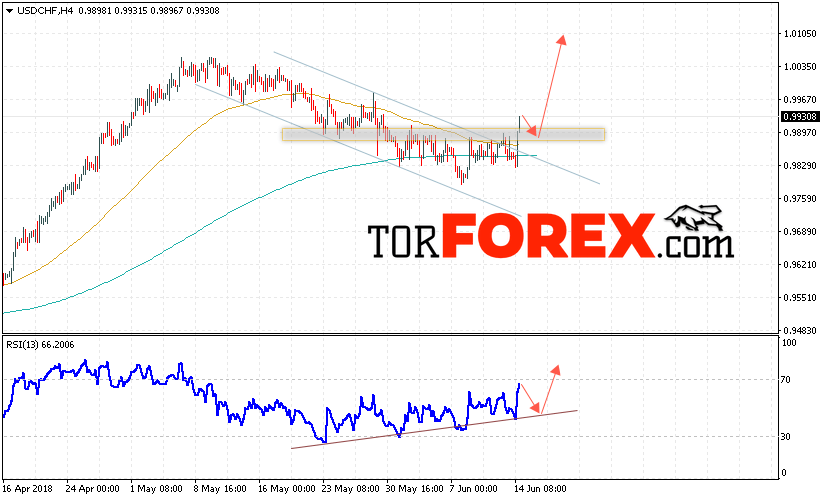Click the 0.98290 price axis label

(800, 165)
